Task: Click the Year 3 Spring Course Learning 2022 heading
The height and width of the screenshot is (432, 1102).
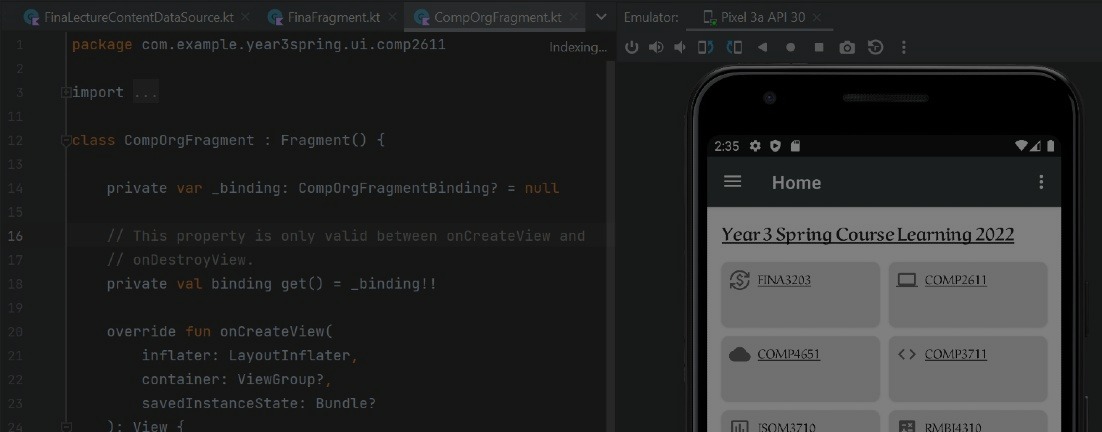Action: (868, 235)
